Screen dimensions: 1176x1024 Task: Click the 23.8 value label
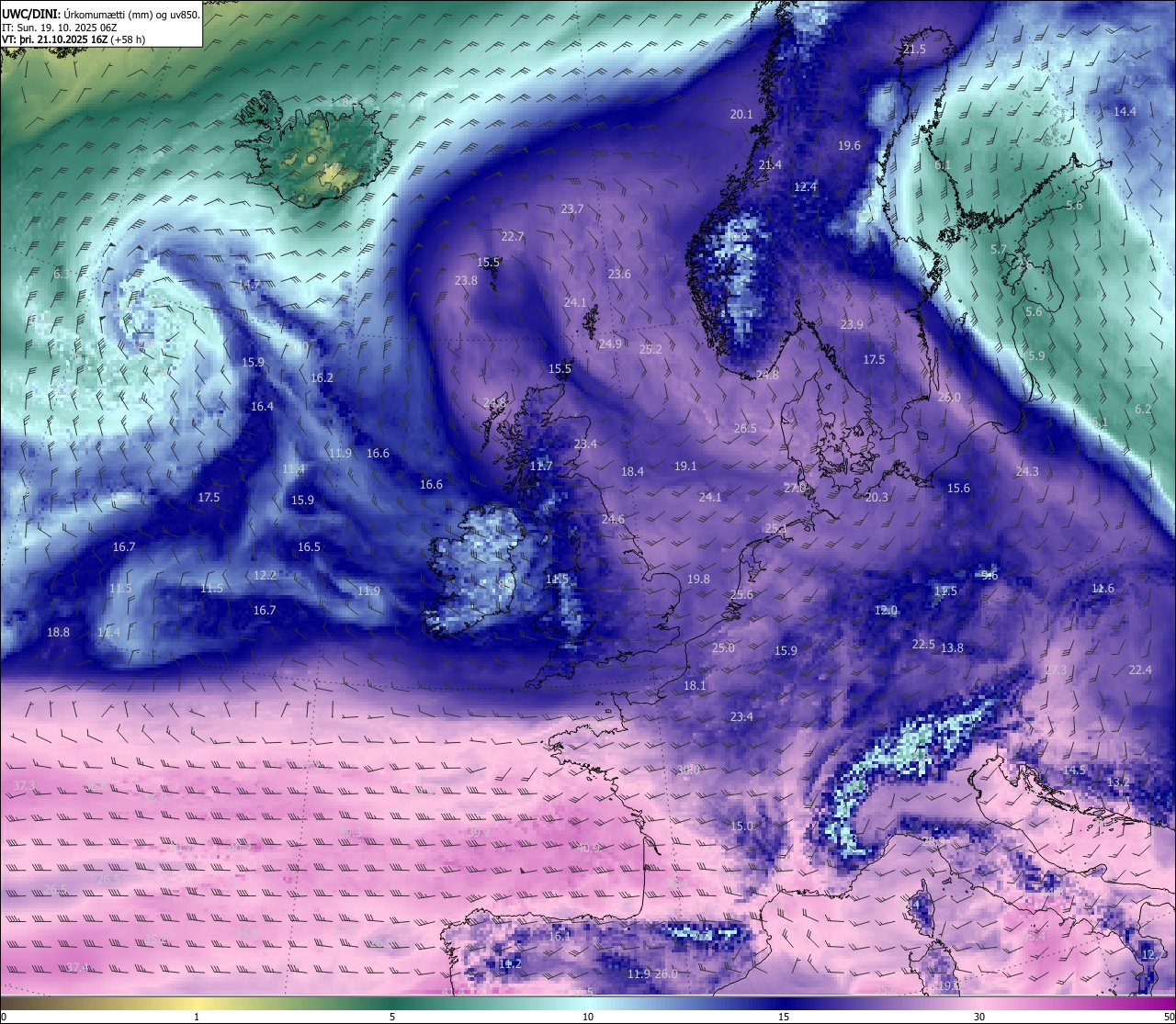pos(466,281)
